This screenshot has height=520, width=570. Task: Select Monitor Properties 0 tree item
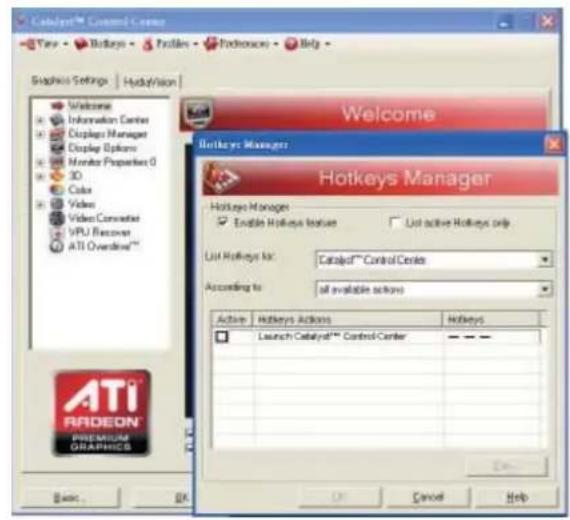tap(112, 162)
